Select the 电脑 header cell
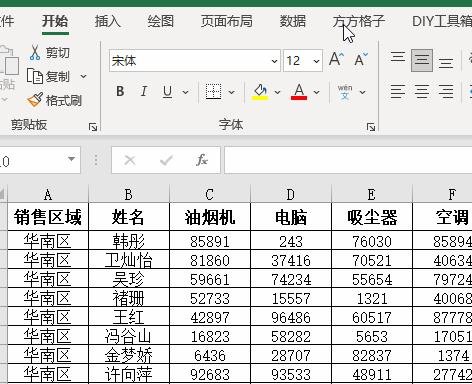This screenshot has width=472, height=384. point(291,217)
